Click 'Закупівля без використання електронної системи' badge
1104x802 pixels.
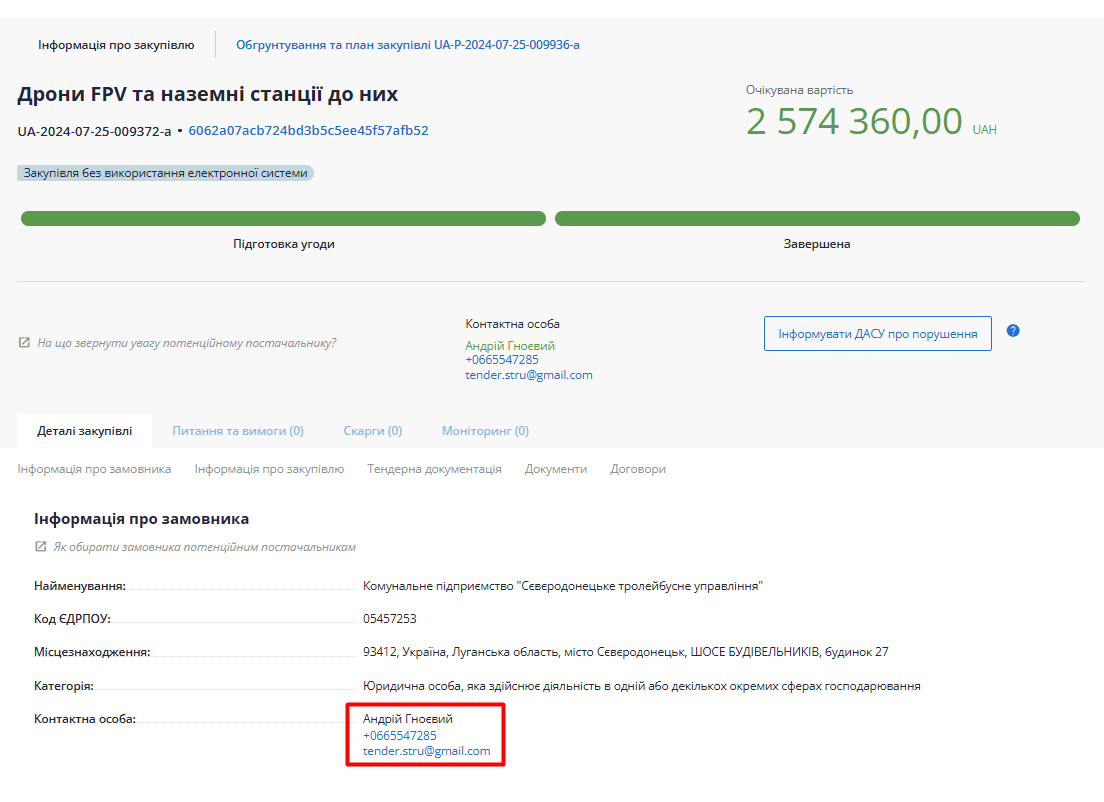point(165,173)
